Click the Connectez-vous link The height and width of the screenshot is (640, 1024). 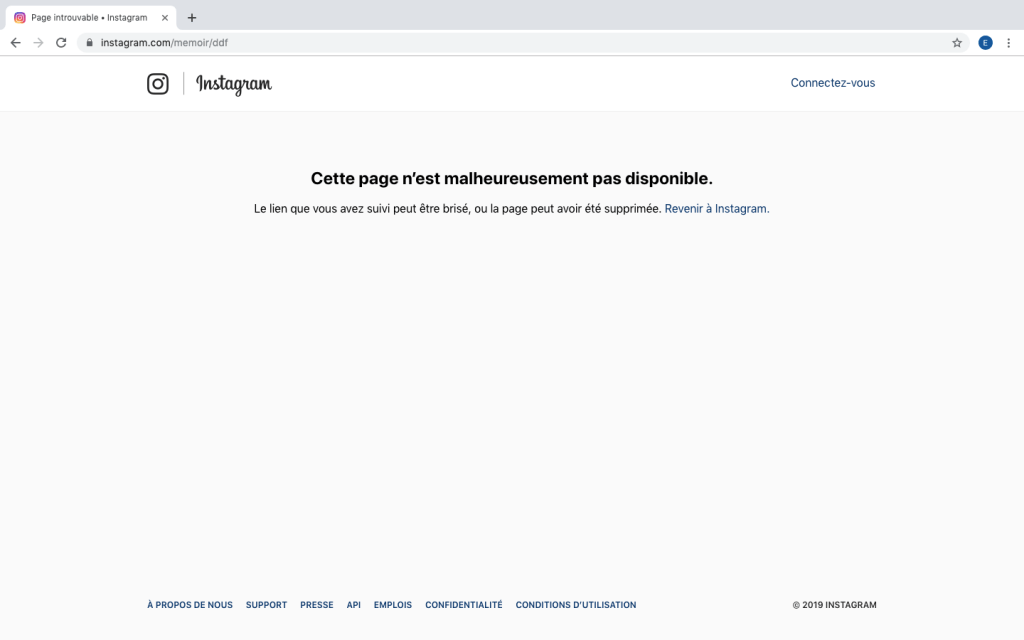point(832,83)
